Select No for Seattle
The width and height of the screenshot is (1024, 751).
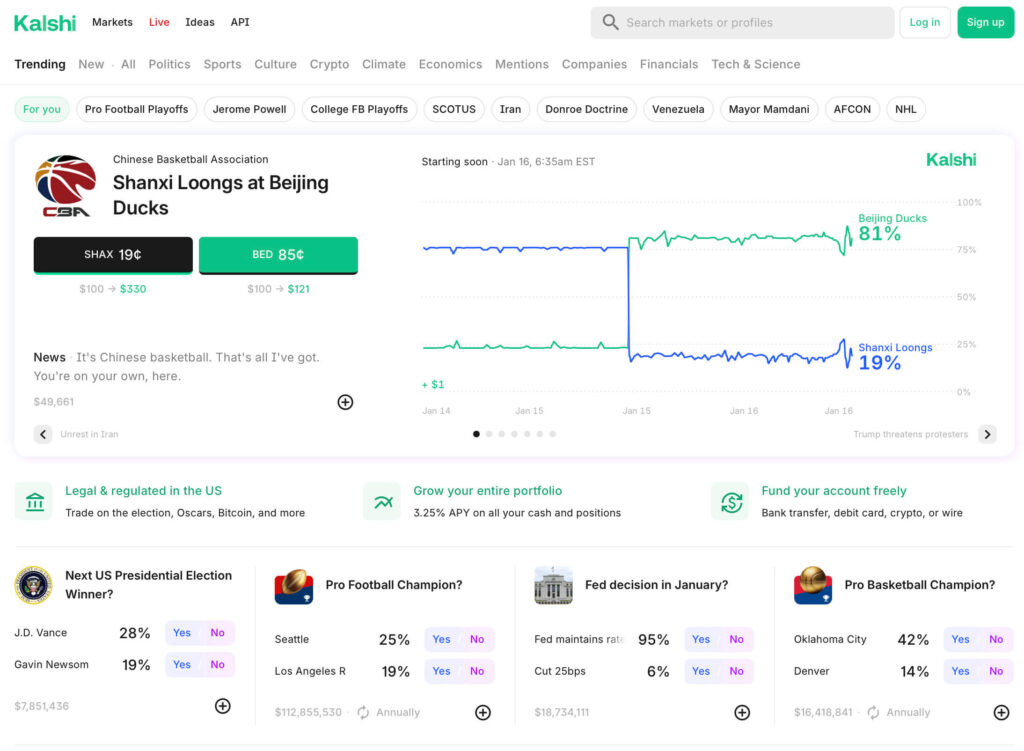(x=477, y=639)
